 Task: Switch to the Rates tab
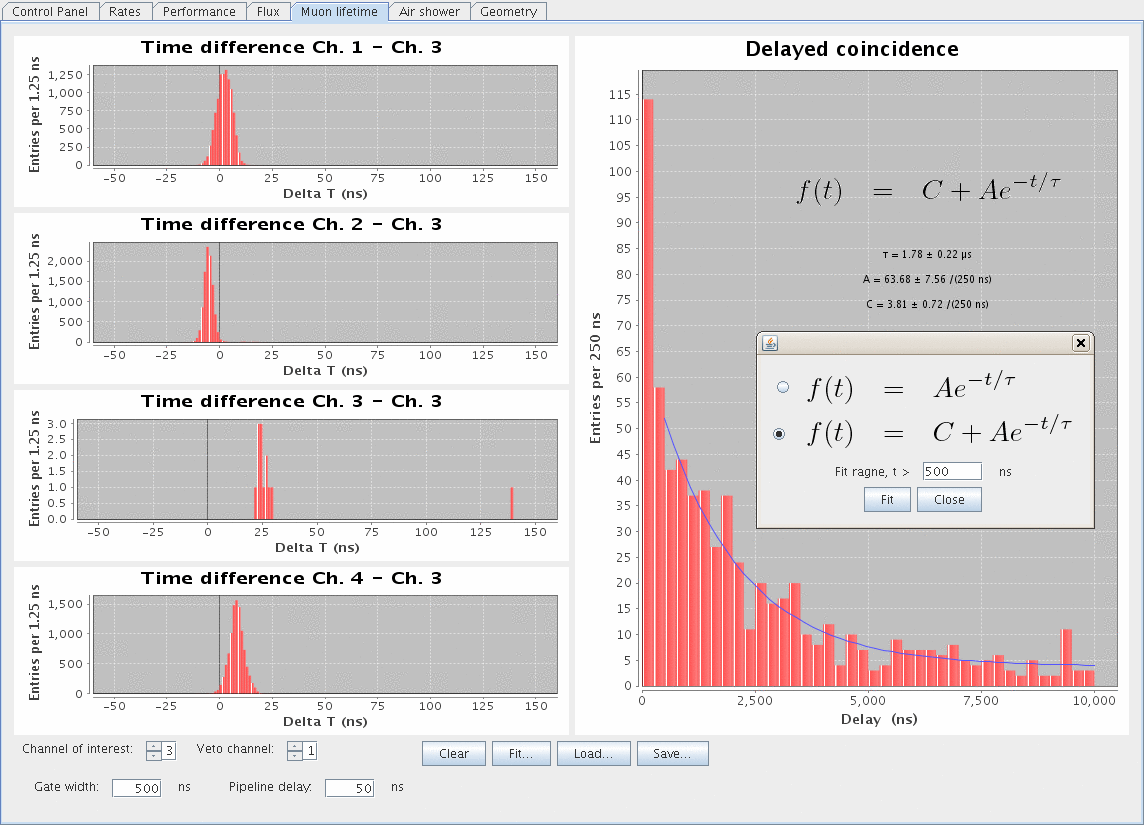[x=125, y=12]
